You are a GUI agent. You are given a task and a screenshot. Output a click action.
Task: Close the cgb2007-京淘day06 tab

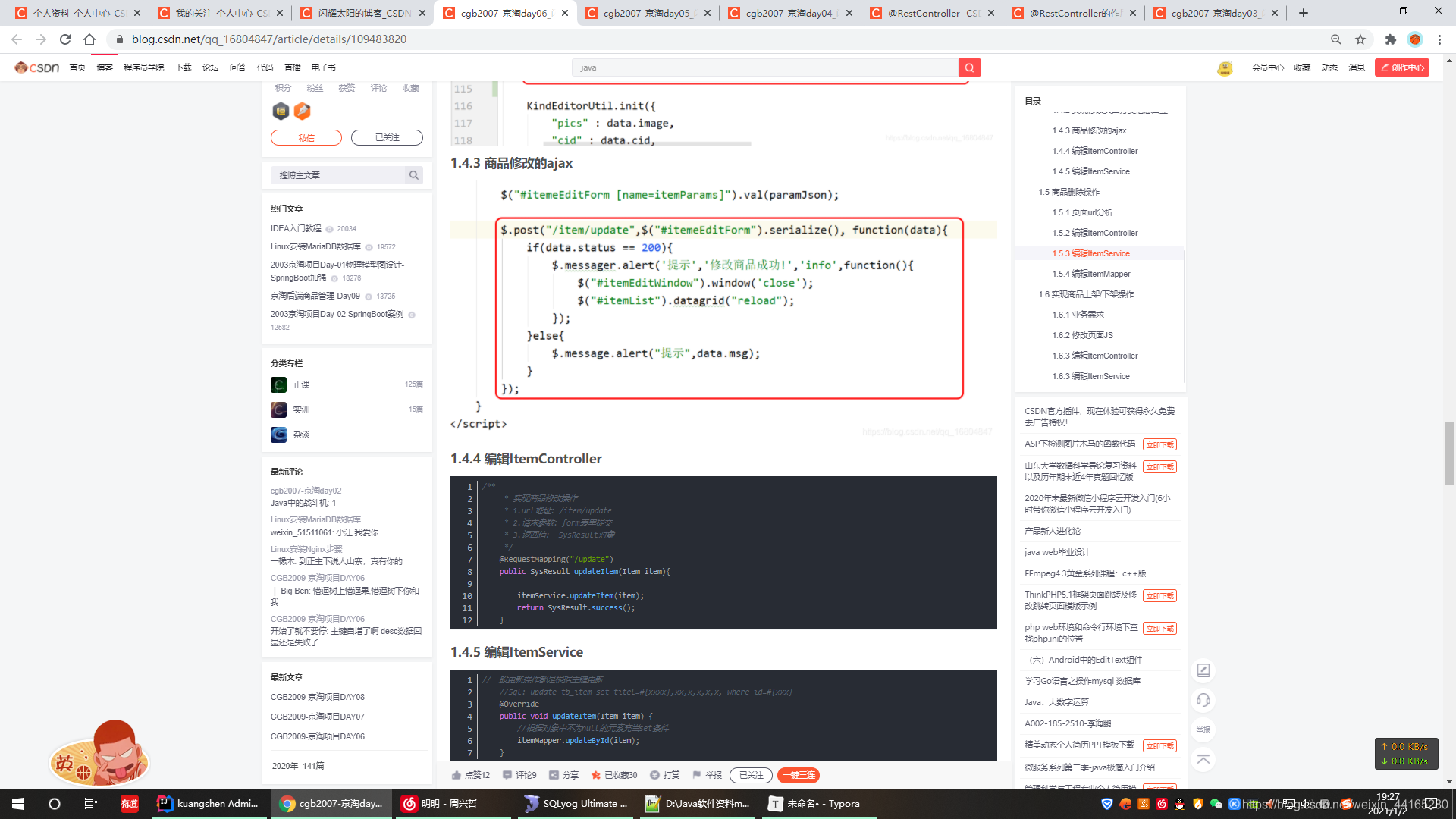pyautogui.click(x=565, y=13)
